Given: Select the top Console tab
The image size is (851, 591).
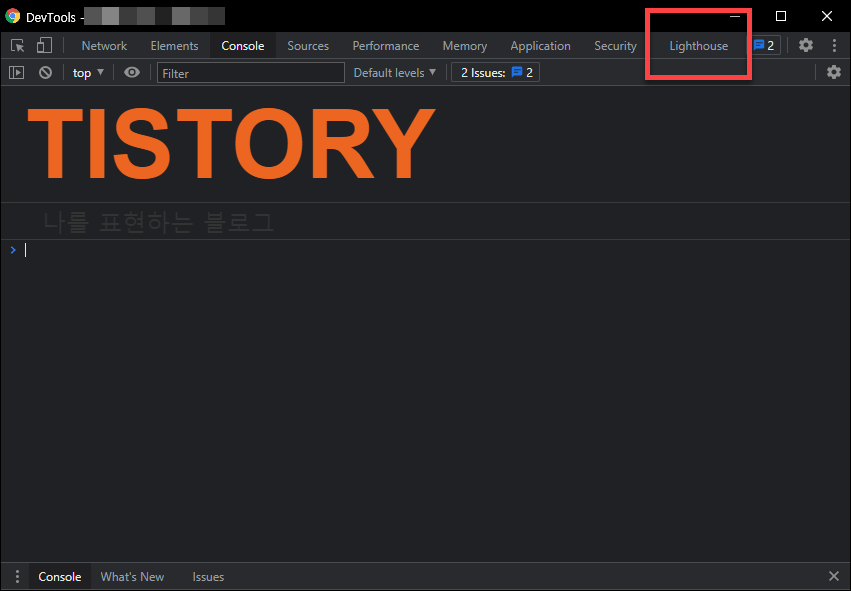Looking at the screenshot, I should click(x=243, y=46).
